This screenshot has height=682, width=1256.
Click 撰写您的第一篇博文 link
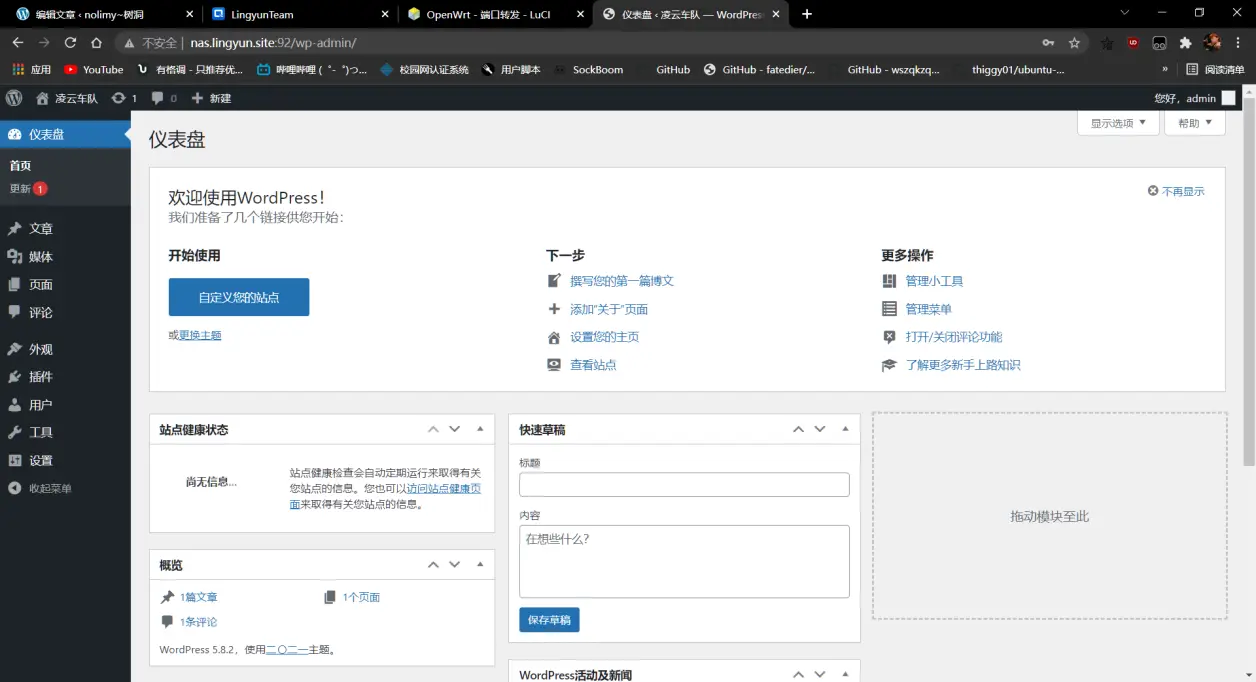coord(622,281)
